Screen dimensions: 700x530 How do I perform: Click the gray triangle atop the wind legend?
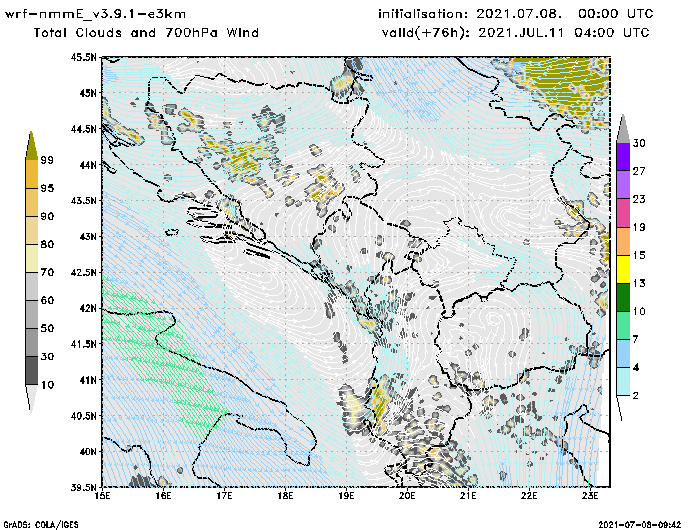pos(623,129)
